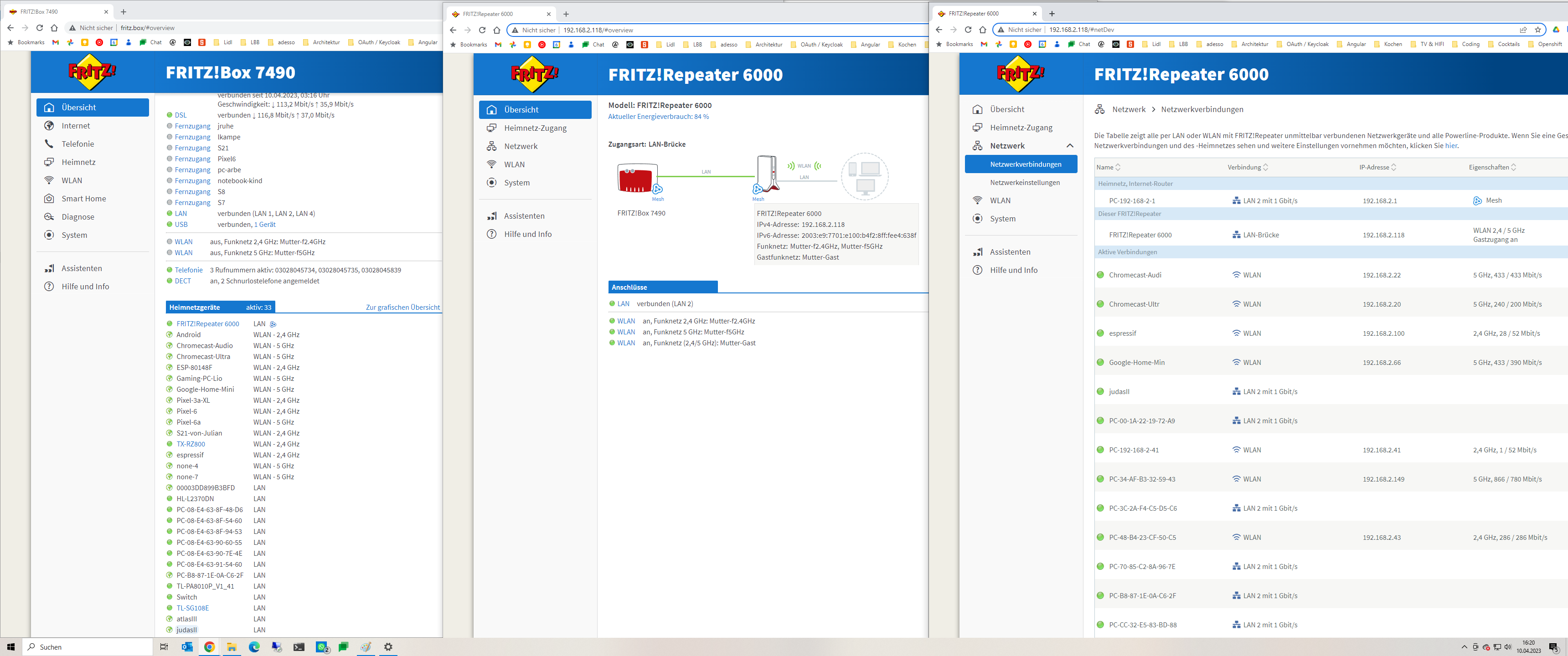The width and height of the screenshot is (1568, 656).
Task: Reload the FRITZ!Box 7490 browser page
Action: click(x=40, y=28)
